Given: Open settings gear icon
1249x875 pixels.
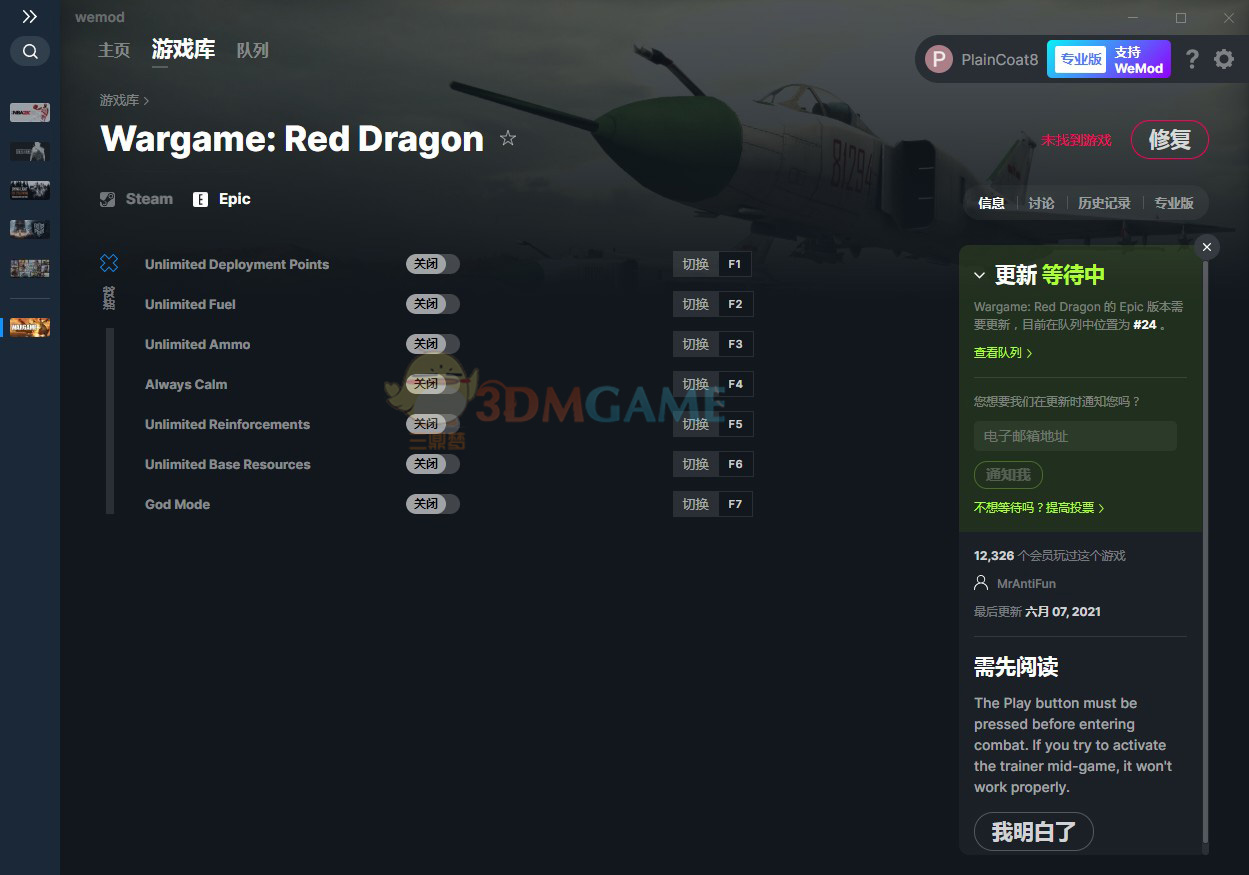Looking at the screenshot, I should [1224, 59].
